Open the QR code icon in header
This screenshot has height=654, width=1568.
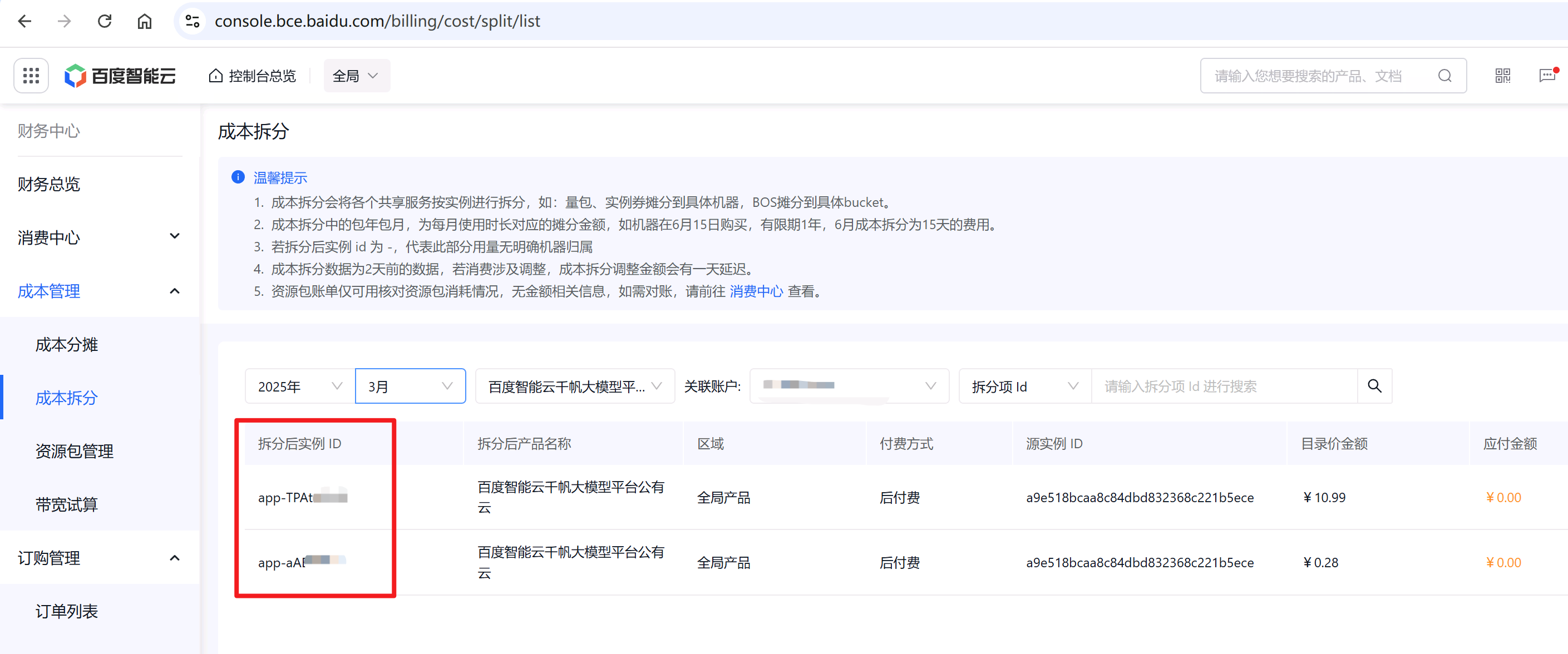click(1502, 76)
